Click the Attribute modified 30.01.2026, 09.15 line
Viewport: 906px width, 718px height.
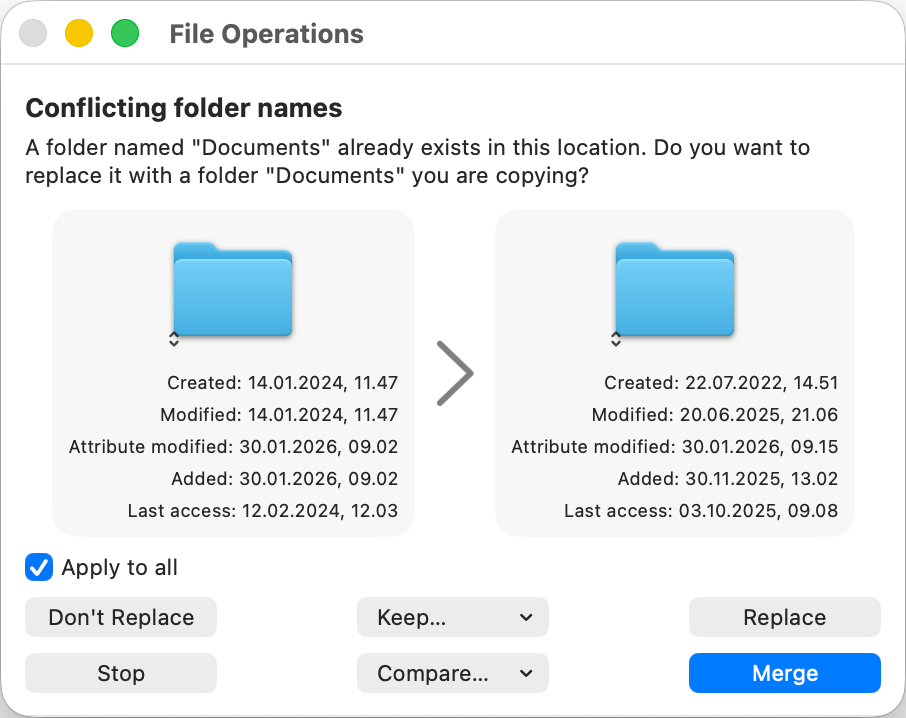[x=674, y=447]
